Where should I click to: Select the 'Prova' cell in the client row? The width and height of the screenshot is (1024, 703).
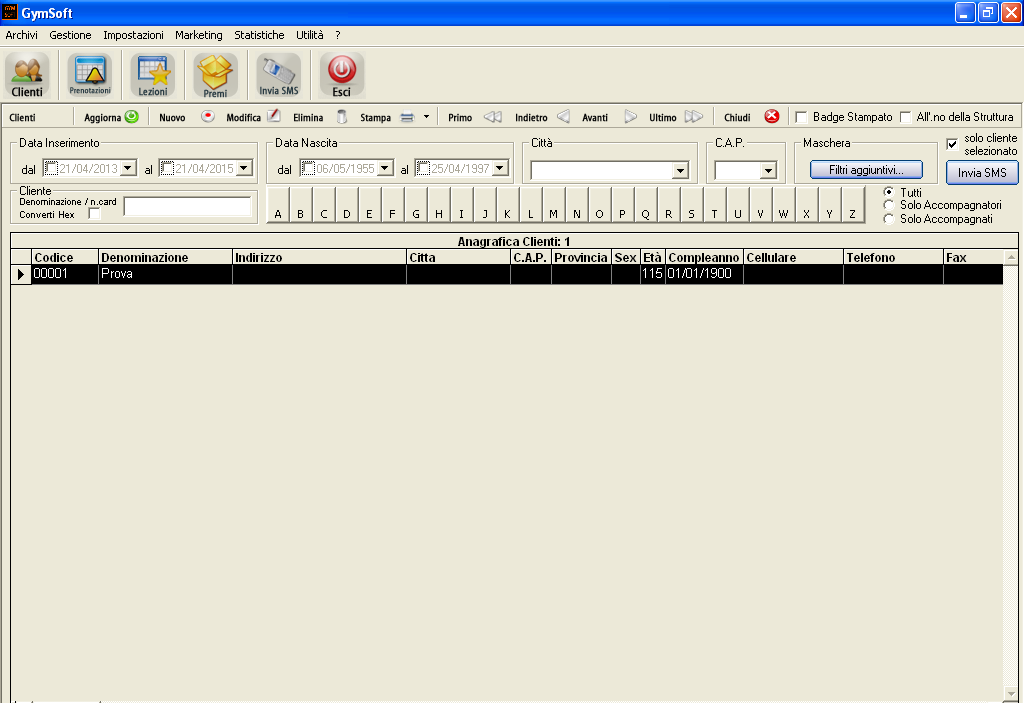tap(165, 274)
